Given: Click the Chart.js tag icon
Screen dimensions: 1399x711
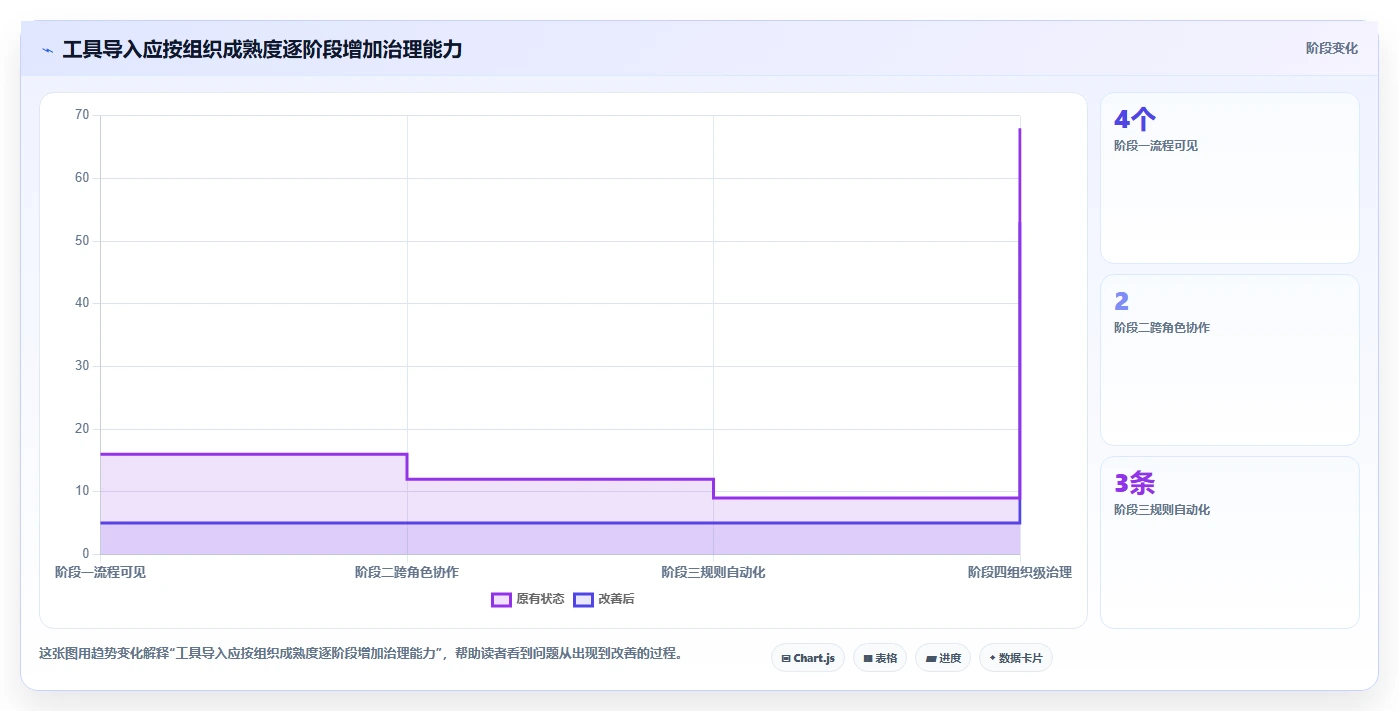Looking at the screenshot, I should tap(786, 658).
